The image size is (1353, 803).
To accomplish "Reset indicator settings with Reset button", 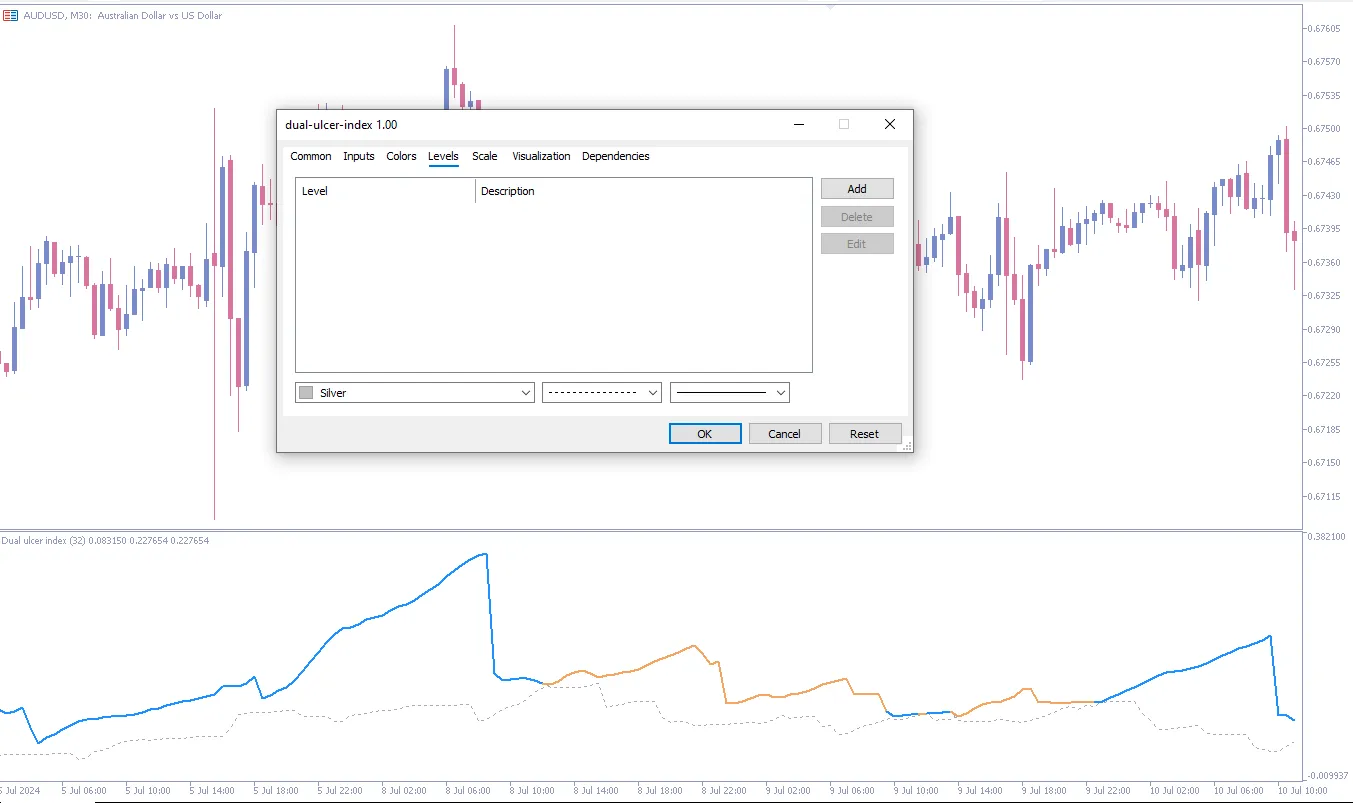I will 864,433.
